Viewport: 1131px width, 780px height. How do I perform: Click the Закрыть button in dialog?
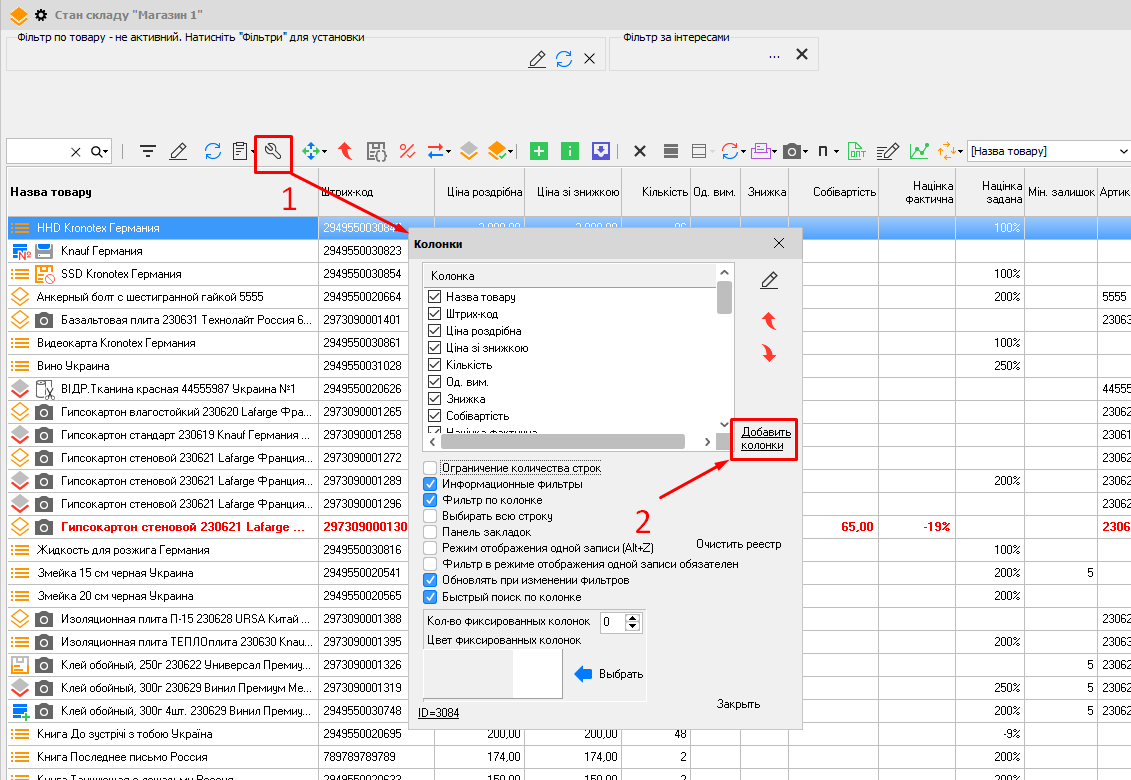738,704
